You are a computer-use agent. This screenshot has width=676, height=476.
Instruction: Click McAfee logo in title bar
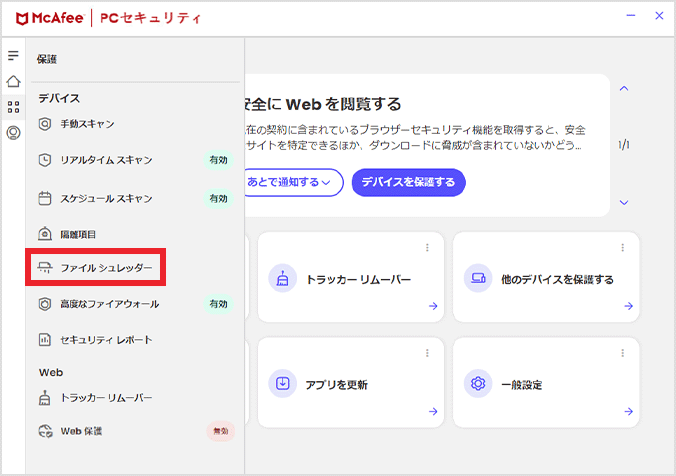pyautogui.click(x=50, y=18)
